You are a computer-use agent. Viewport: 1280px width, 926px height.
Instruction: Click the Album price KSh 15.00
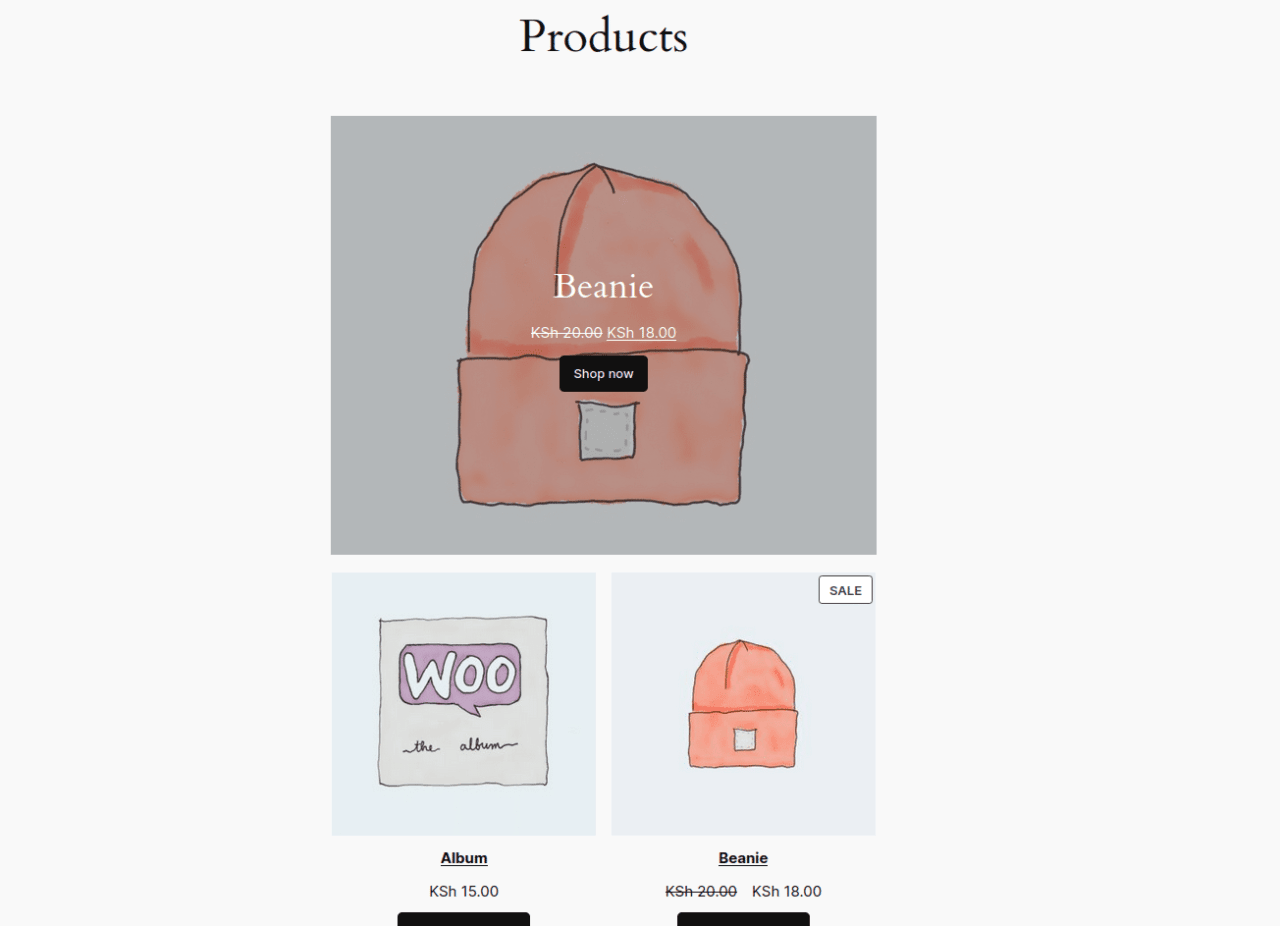(464, 891)
